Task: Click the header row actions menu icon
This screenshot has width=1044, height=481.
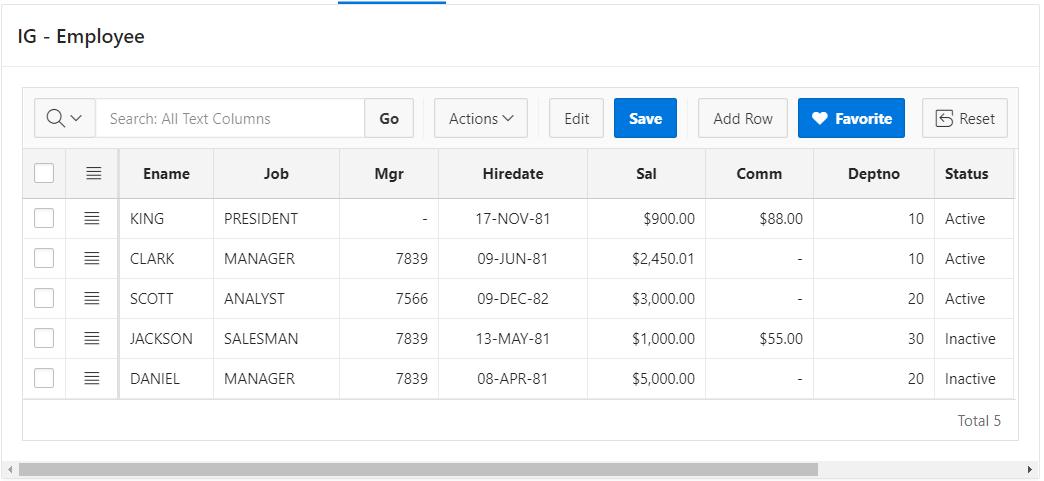Action: (x=93, y=173)
